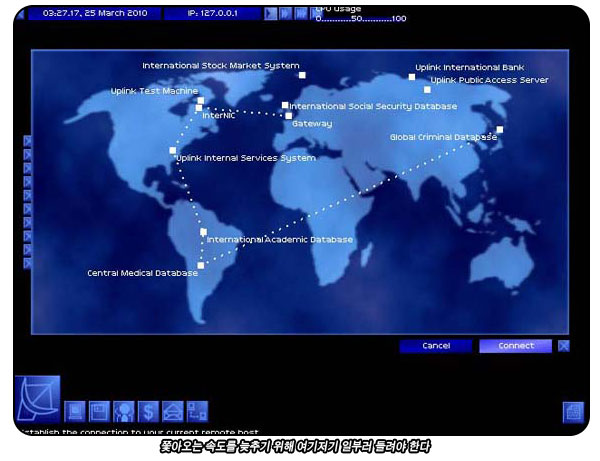
Task: Click the Connect button
Action: pyautogui.click(x=515, y=346)
